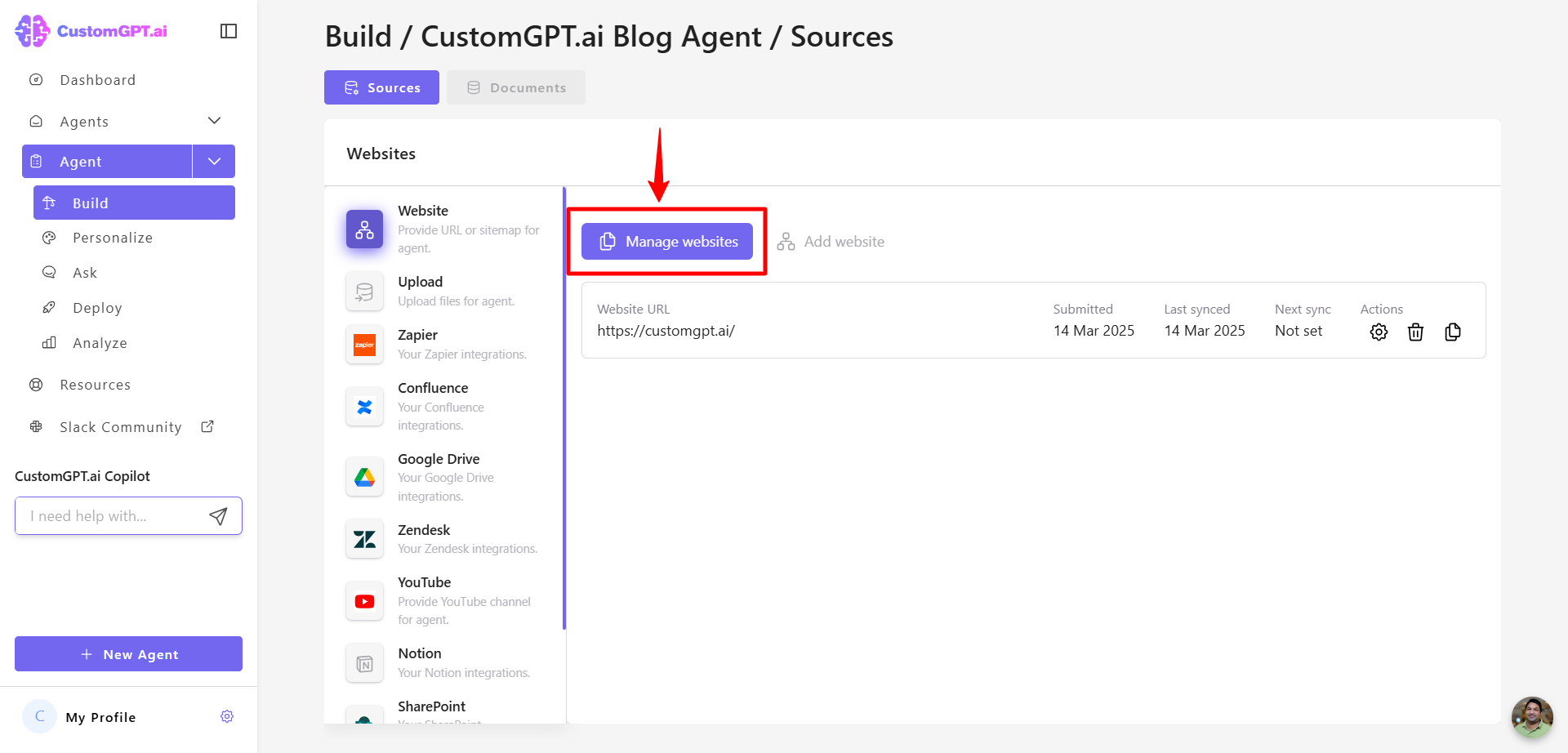Open the Ask page
This screenshot has height=753, width=1568.
tap(85, 273)
